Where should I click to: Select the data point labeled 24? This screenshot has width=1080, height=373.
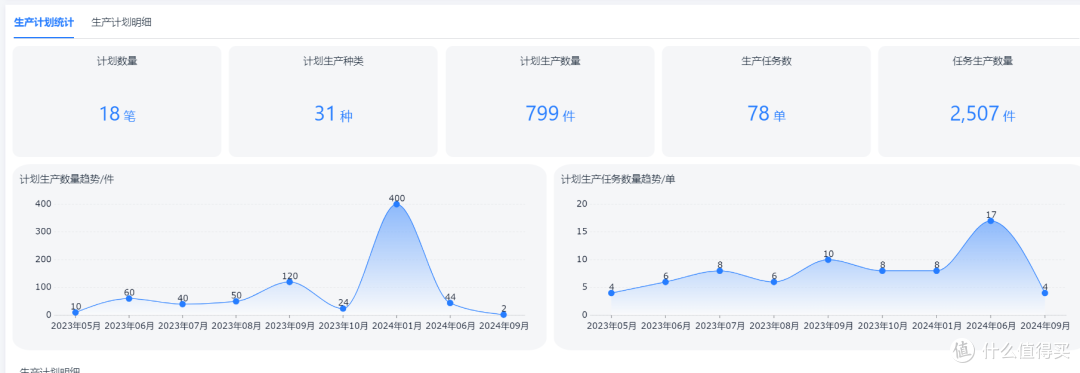click(x=343, y=308)
